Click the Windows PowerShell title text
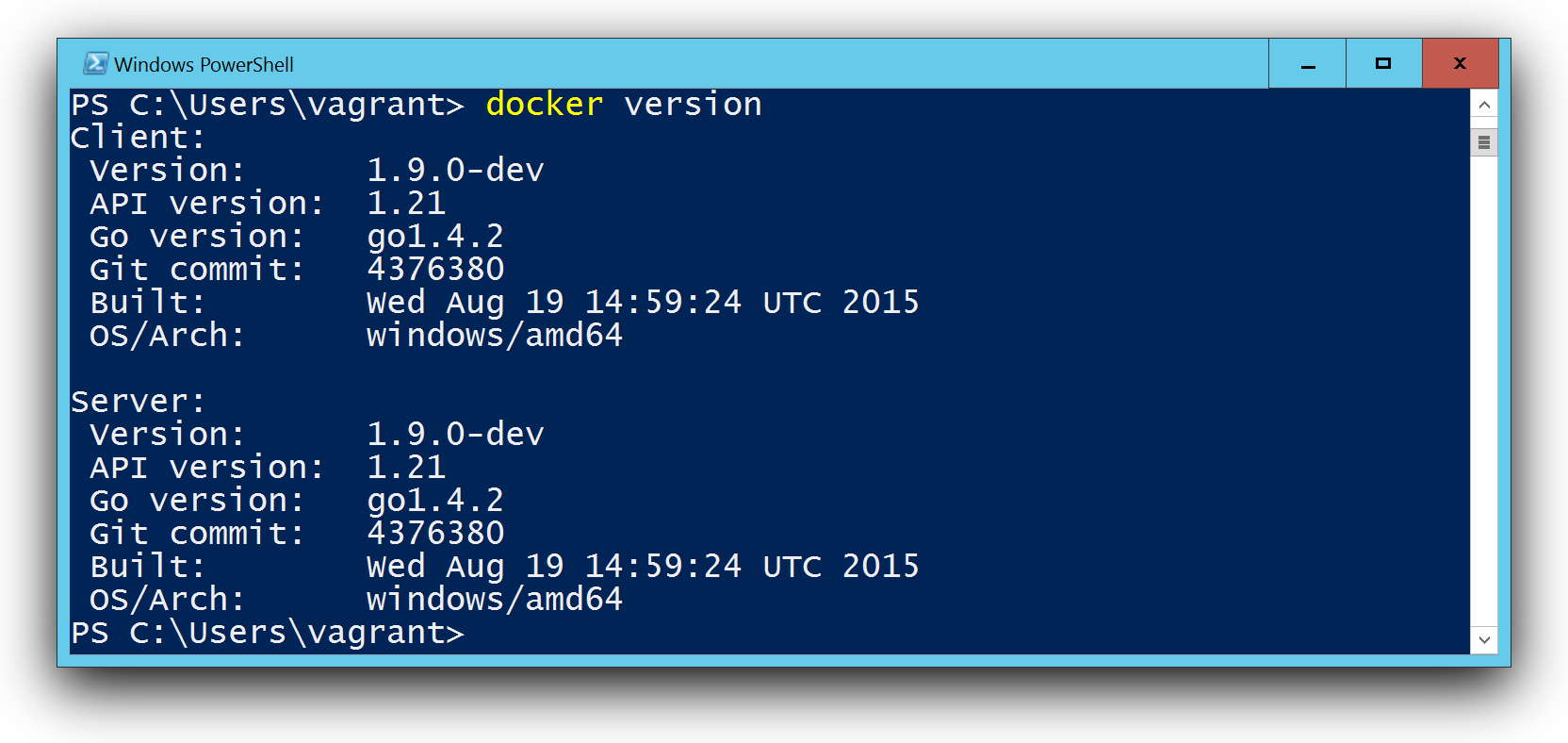The height and width of the screenshot is (743, 1568). (204, 64)
